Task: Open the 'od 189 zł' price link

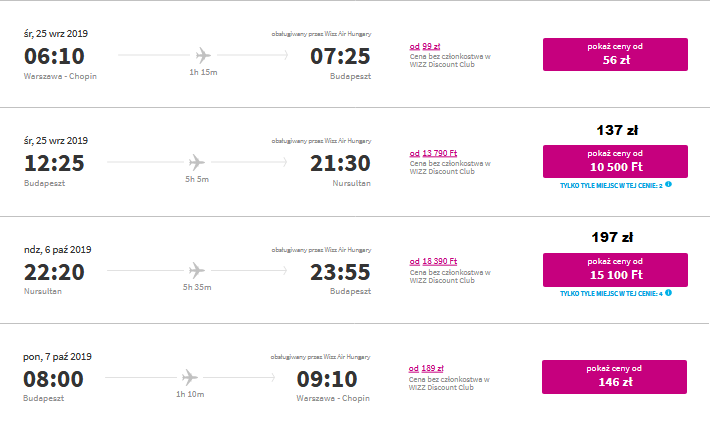Action: click(426, 368)
